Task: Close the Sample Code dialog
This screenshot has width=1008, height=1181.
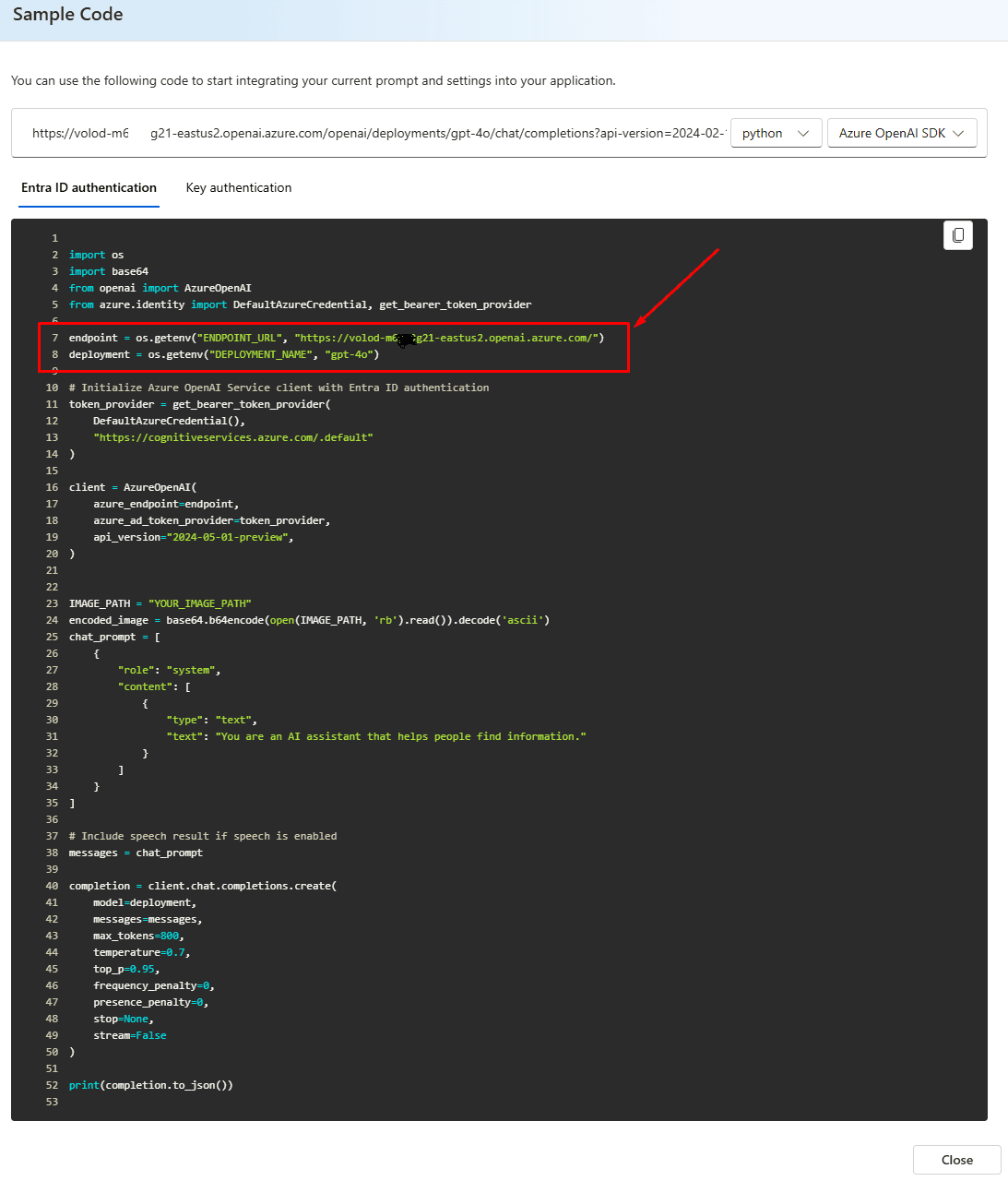Action: tap(957, 1160)
